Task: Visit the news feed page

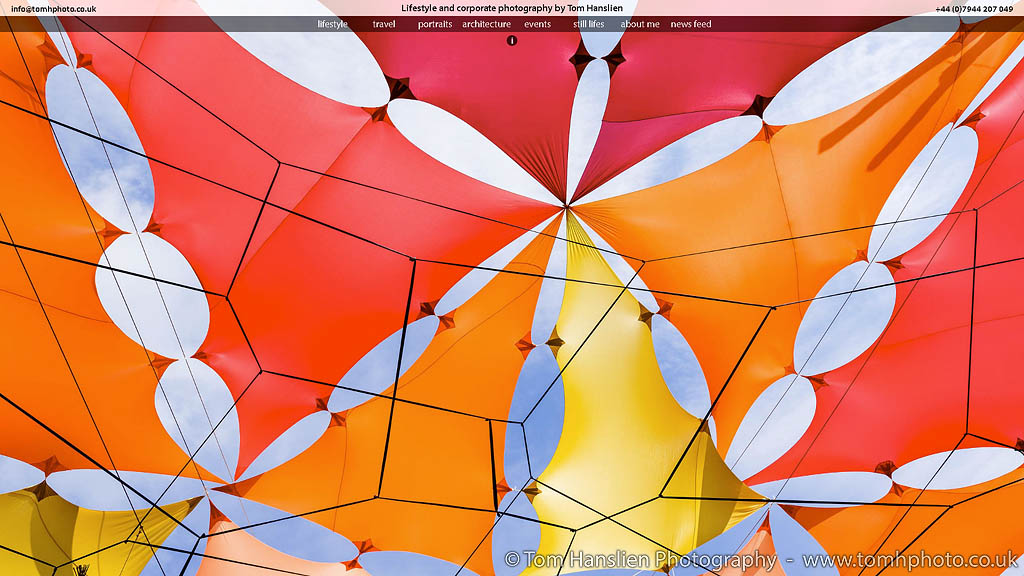Action: point(691,24)
